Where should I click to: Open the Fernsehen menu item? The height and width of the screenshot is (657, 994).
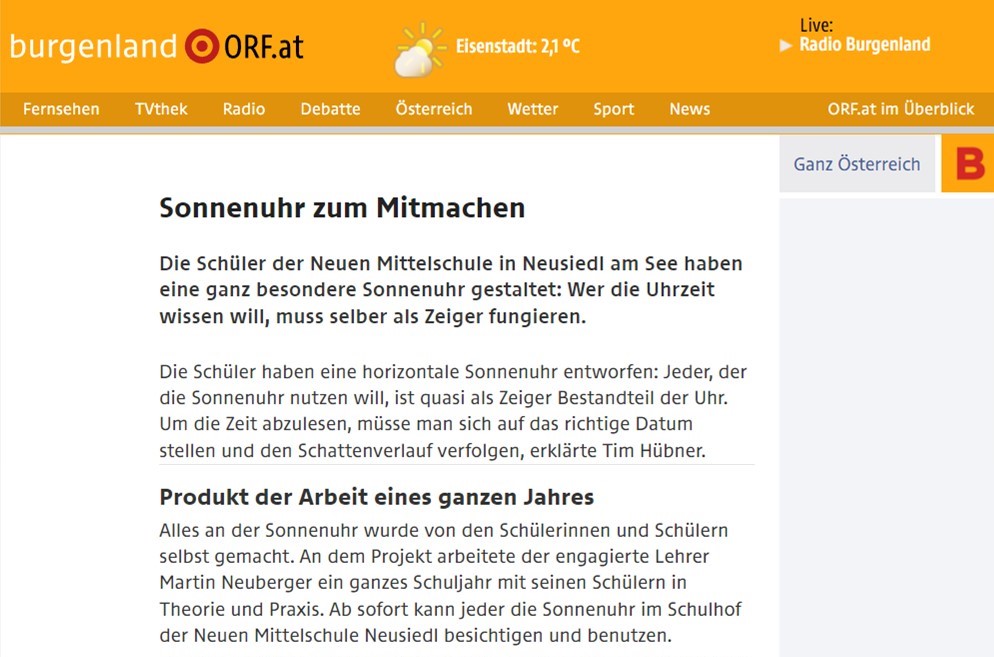click(x=61, y=109)
